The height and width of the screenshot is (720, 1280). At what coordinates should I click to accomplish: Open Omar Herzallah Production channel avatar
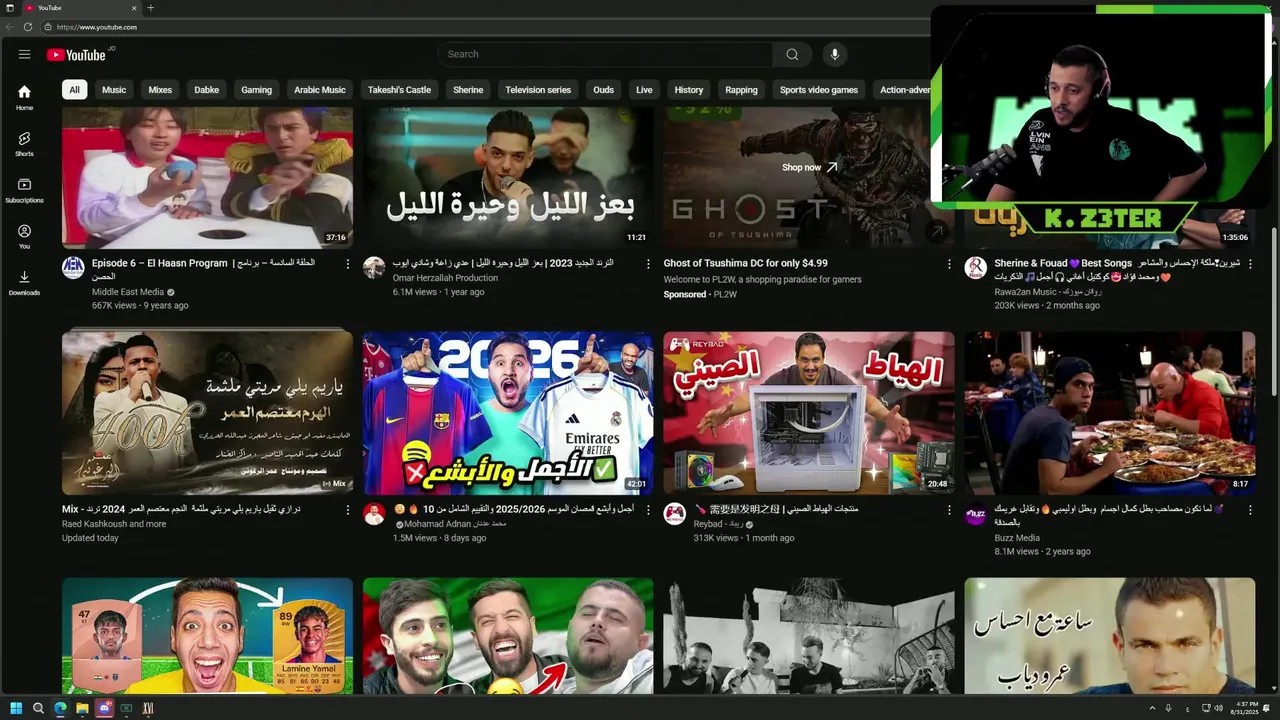[x=374, y=267]
